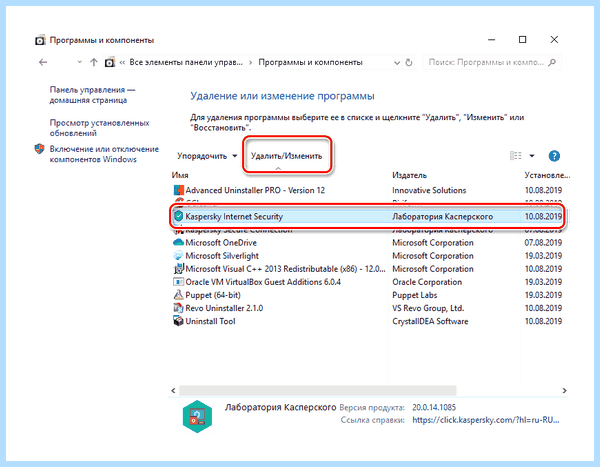The width and height of the screenshot is (600, 467).
Task: Minimize the Programs and Features window
Action: coord(492,39)
